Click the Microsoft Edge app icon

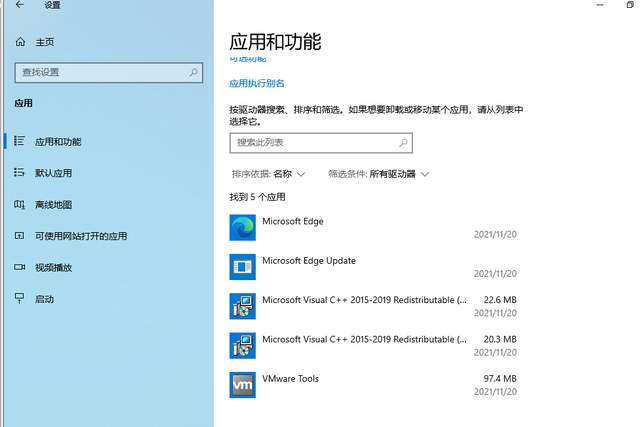(242, 227)
